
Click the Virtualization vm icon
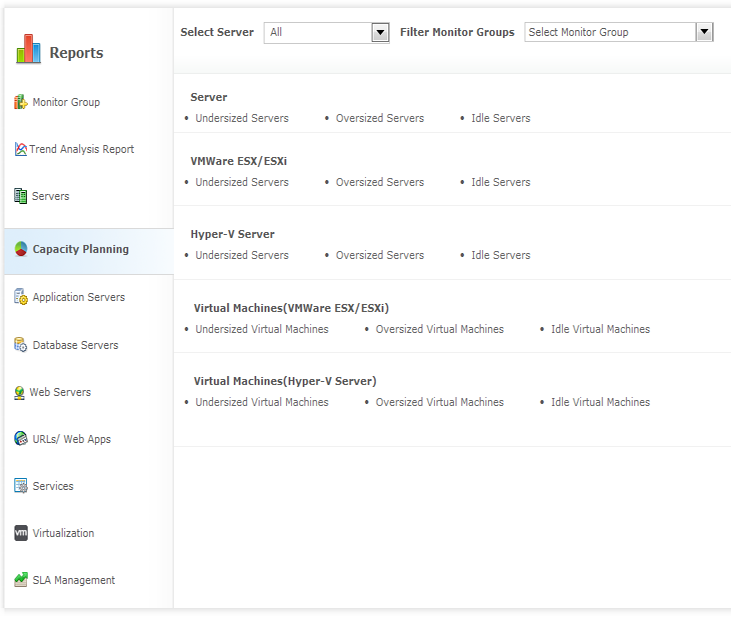(x=21, y=533)
